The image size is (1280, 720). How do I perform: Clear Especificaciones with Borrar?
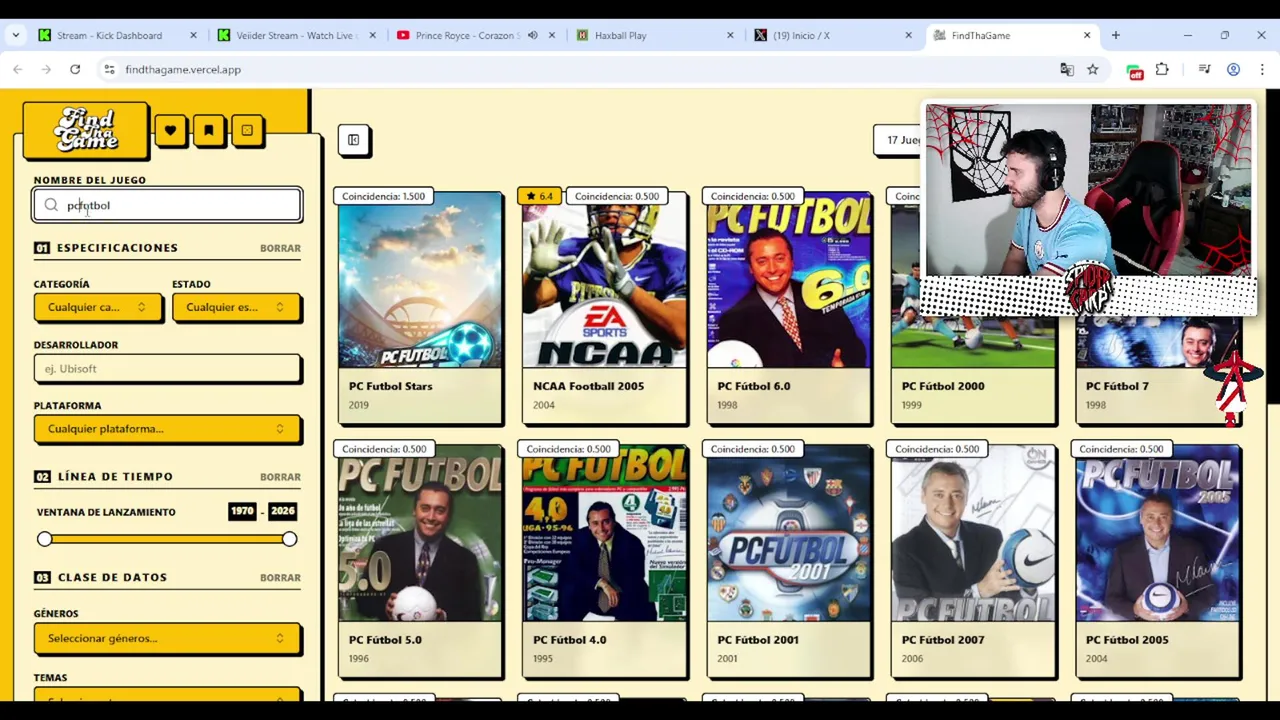coord(280,248)
